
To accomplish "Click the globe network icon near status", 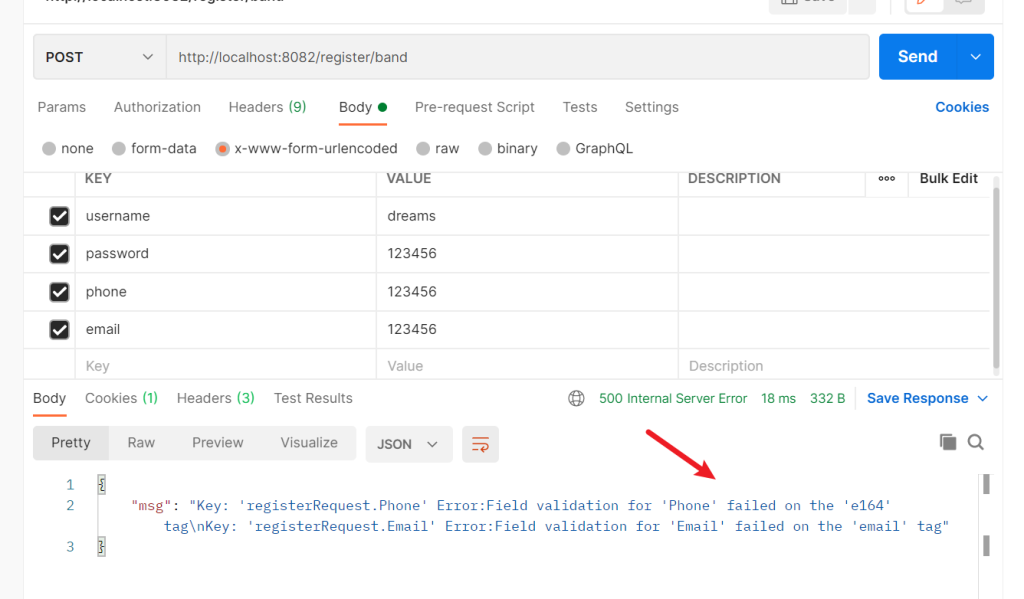I will [576, 398].
